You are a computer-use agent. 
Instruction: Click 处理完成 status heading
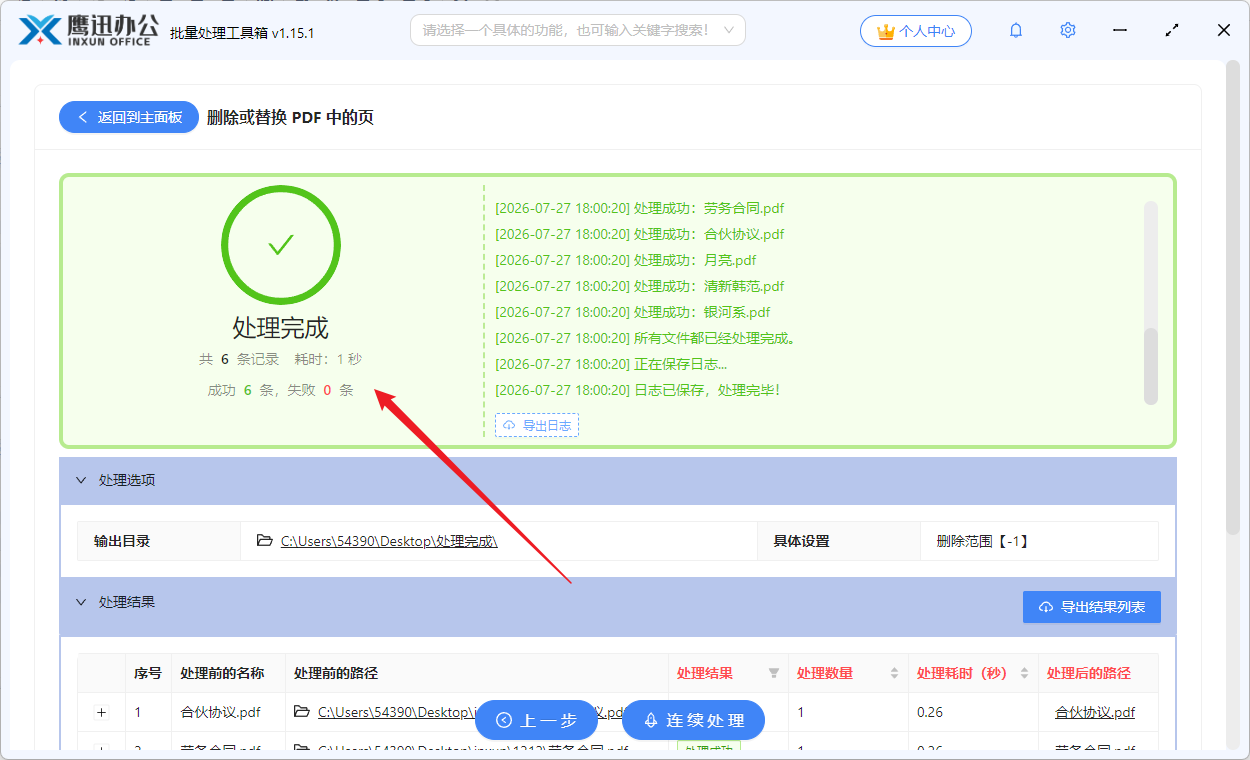click(281, 328)
